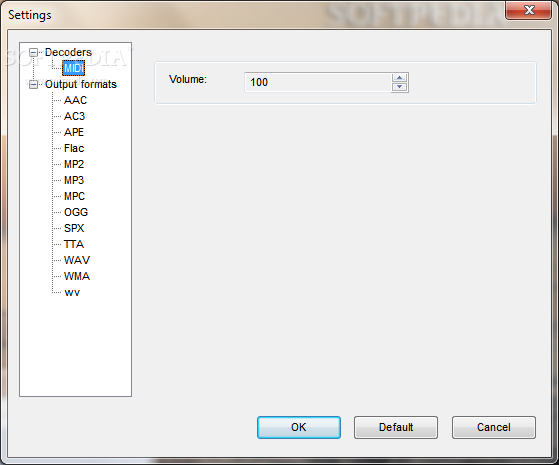Select the Output formats tree label
This screenshot has width=559, height=465.
(81, 85)
